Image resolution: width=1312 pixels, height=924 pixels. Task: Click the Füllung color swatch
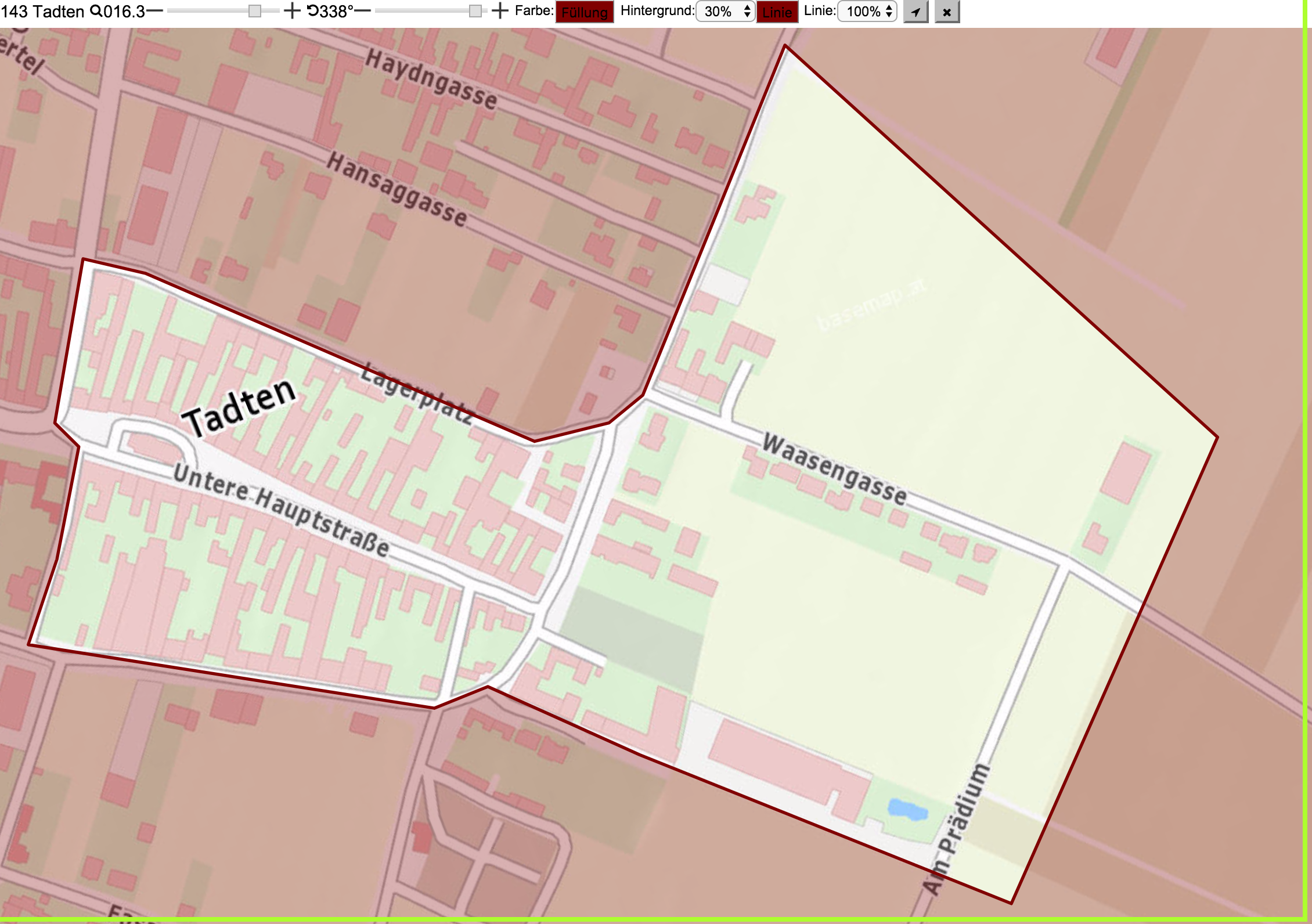(585, 12)
